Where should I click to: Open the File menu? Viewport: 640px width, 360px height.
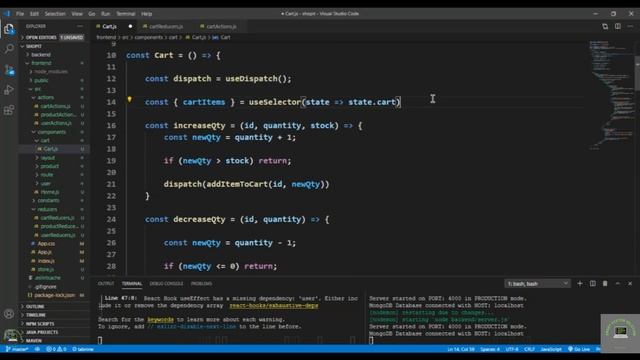click(20, 13)
